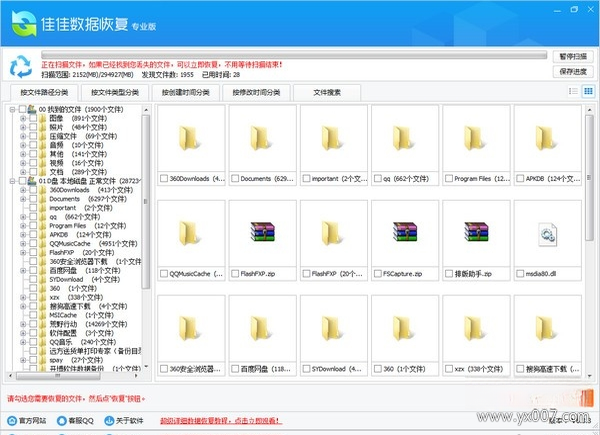Expand the 360Downloads tree node
Screen dimensions: 600x435
(23, 190)
